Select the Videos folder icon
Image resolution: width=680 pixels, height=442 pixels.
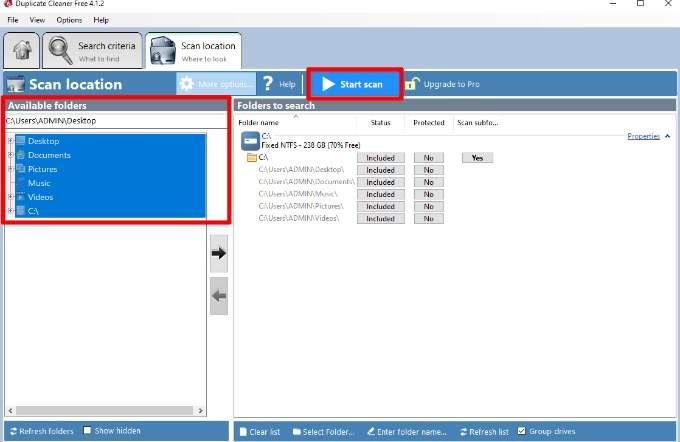[x=20, y=196]
